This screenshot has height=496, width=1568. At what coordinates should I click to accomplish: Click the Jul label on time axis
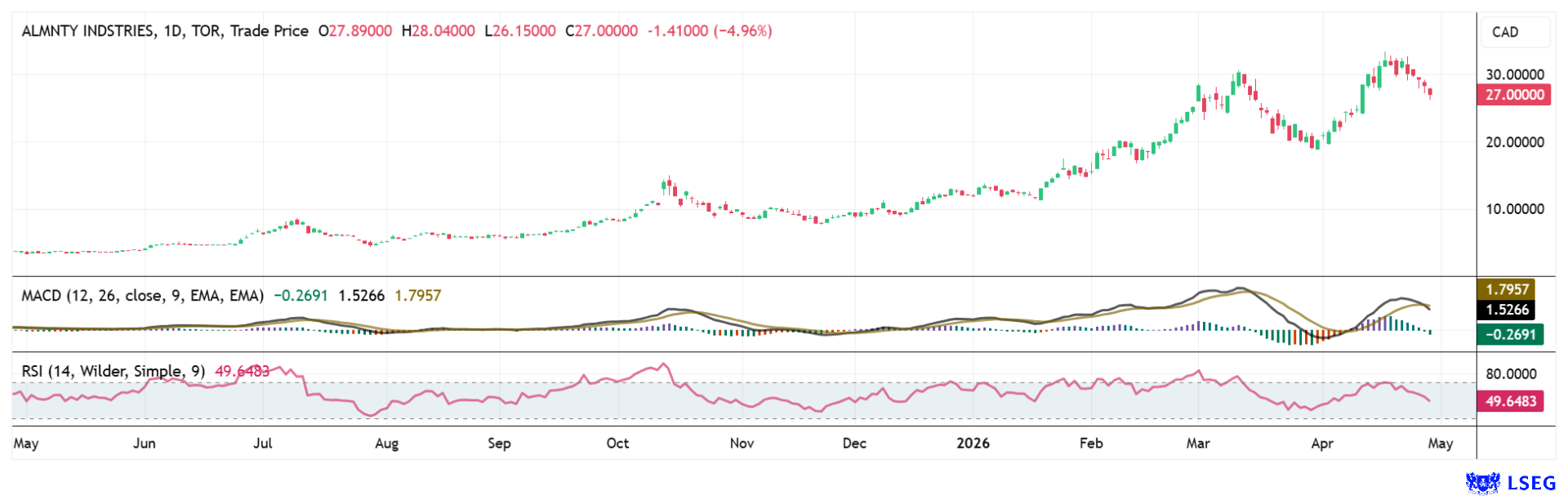click(263, 443)
